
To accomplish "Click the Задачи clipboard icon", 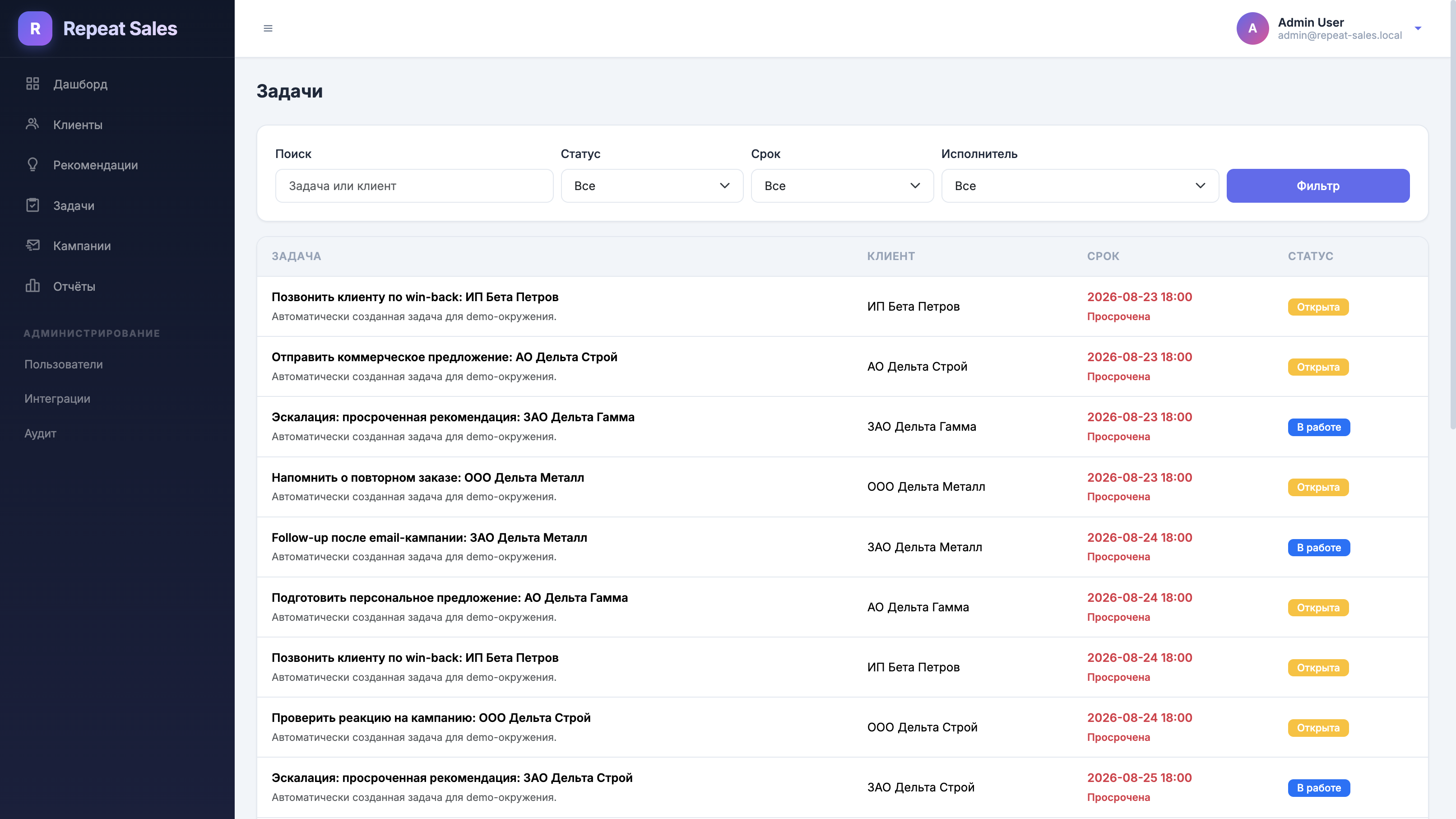I will [33, 205].
